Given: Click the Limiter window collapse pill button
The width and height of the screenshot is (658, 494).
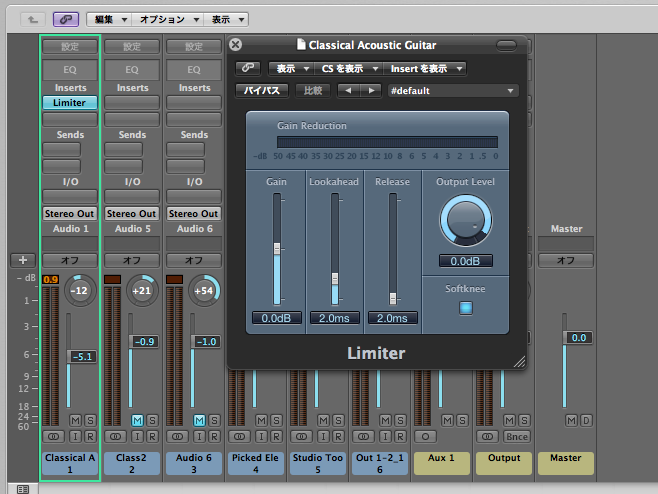Looking at the screenshot, I should tap(507, 45).
